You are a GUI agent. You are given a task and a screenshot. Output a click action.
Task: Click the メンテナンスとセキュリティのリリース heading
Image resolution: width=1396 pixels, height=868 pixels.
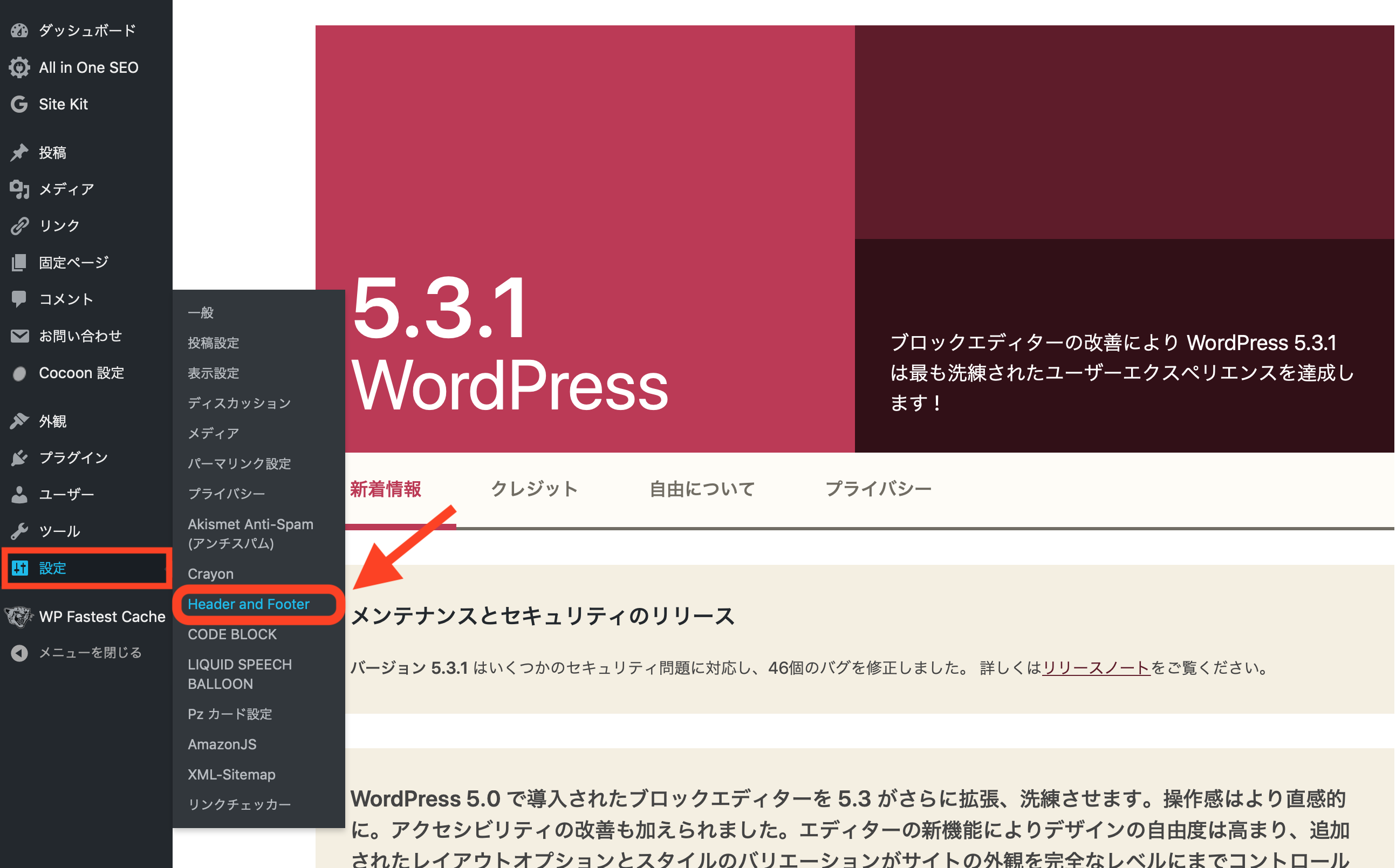(x=543, y=617)
